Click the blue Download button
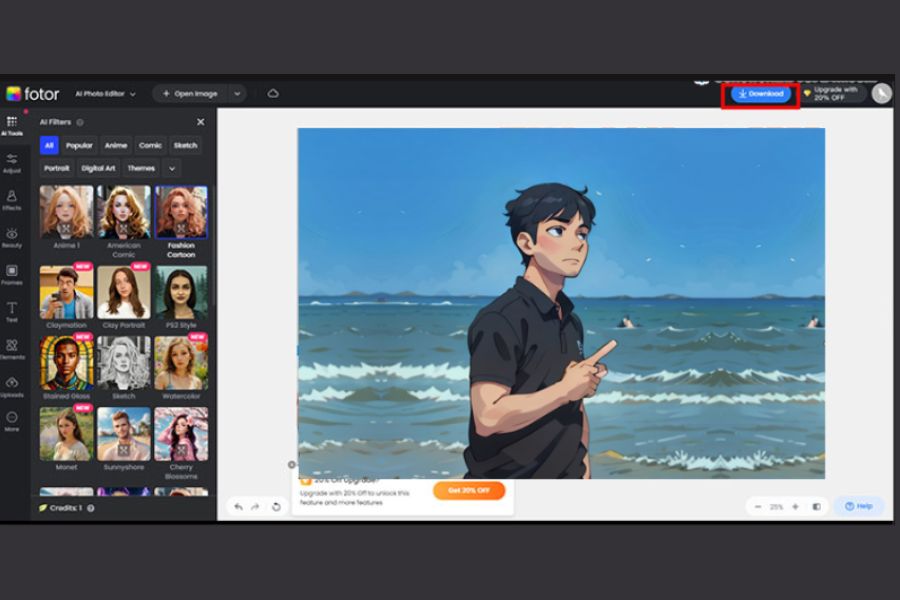Screen dimensions: 900x600 point(761,94)
